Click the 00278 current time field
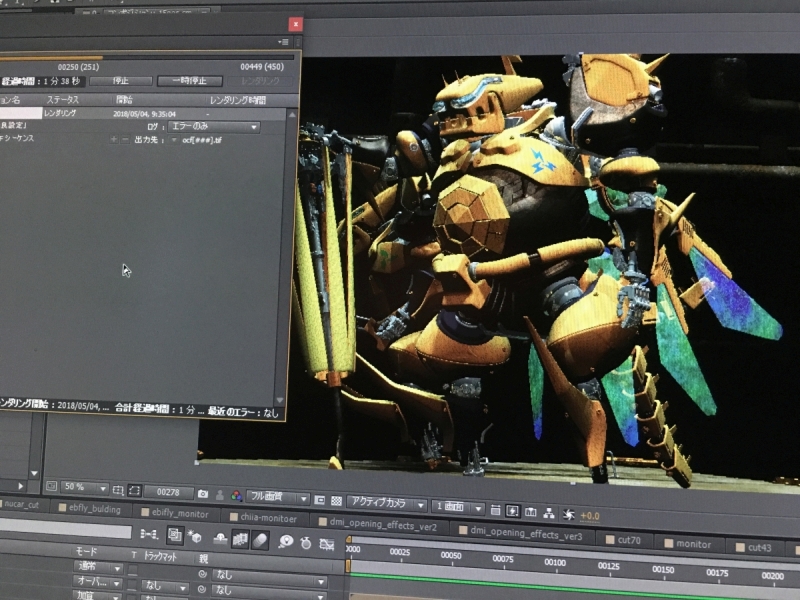 point(167,492)
